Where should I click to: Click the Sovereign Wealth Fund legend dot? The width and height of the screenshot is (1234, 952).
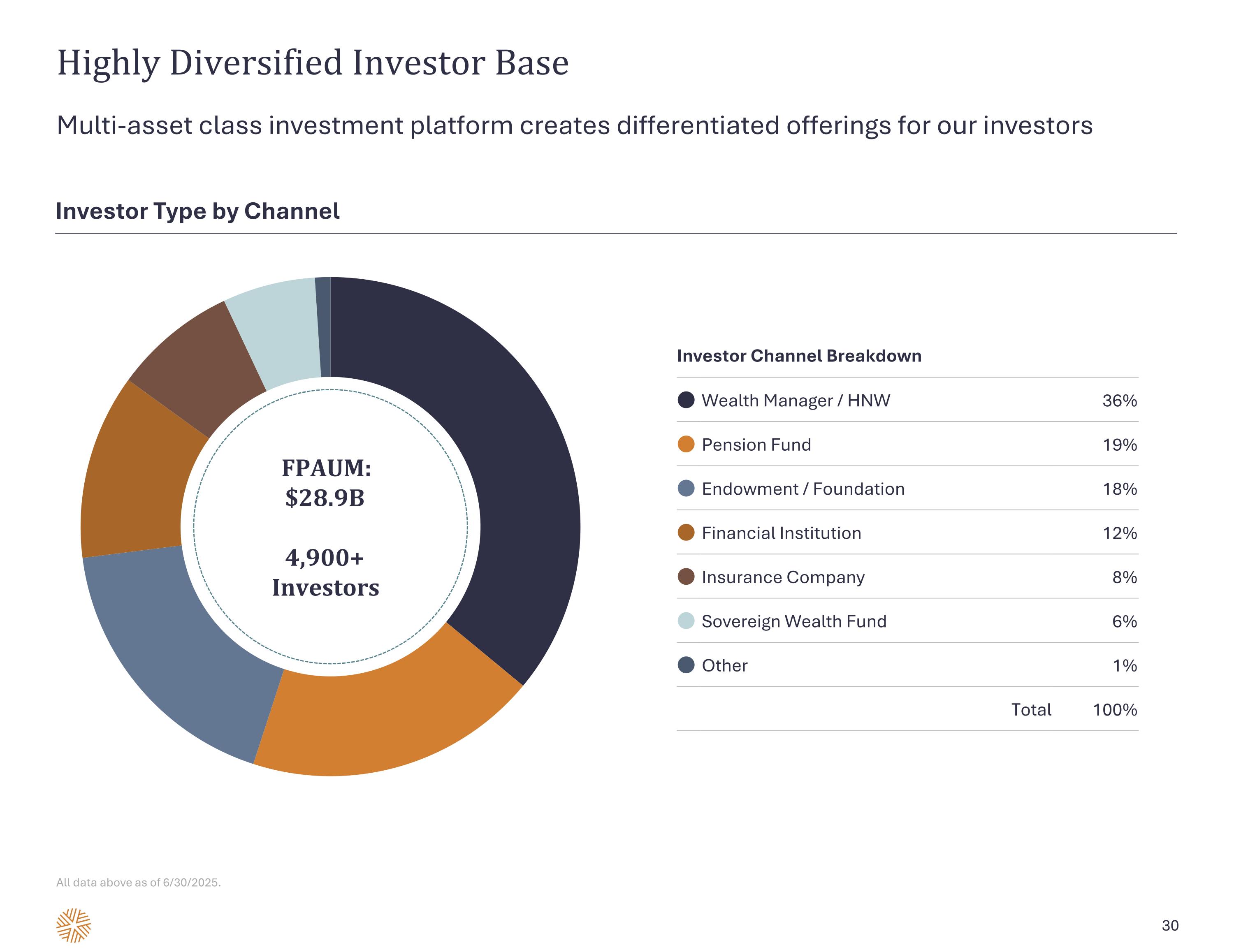tap(685, 621)
